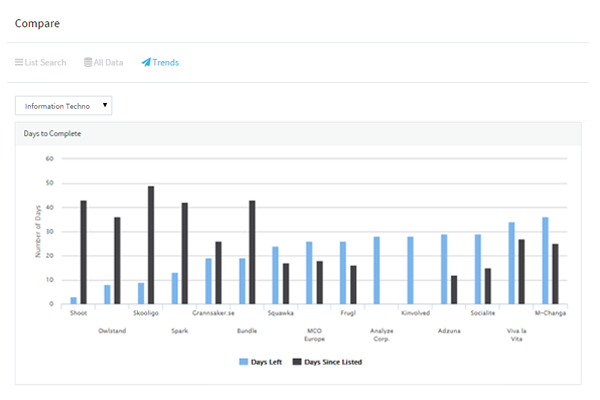Click the blue Days Left legend swatch
This screenshot has width=600, height=400.
243,362
